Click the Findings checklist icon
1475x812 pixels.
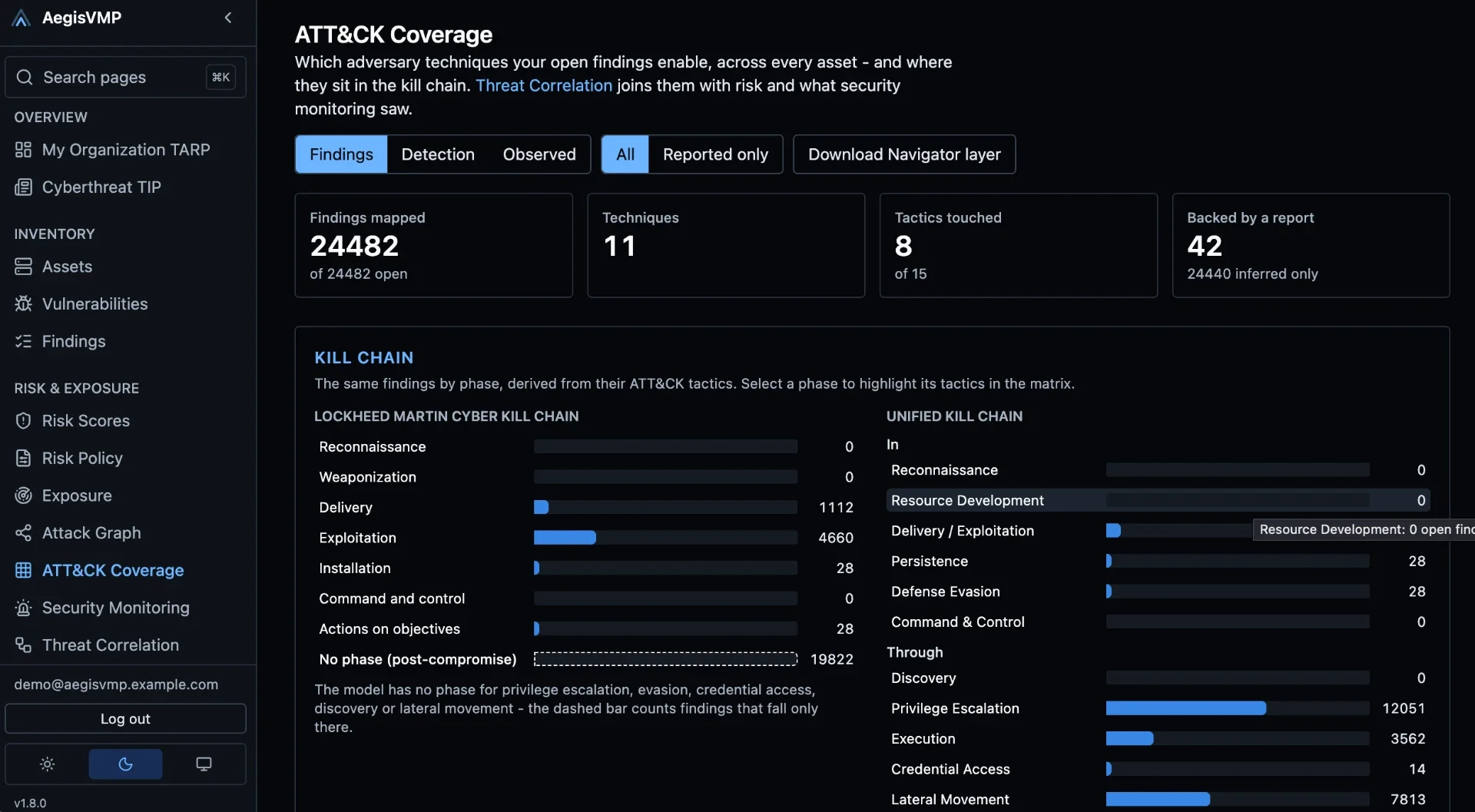pyautogui.click(x=23, y=341)
